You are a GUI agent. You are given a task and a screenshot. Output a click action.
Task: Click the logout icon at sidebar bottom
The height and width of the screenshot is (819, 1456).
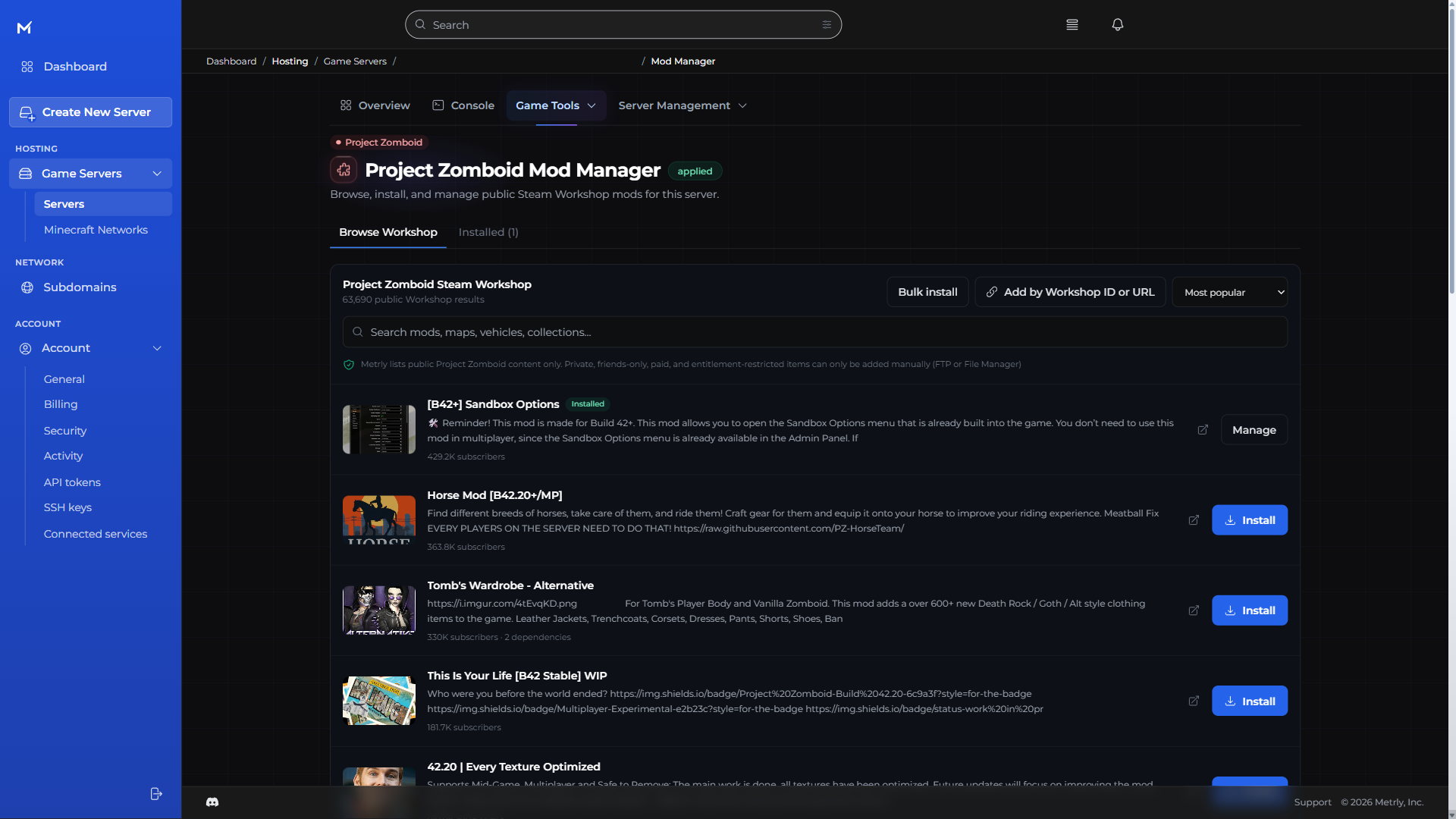tap(156, 794)
